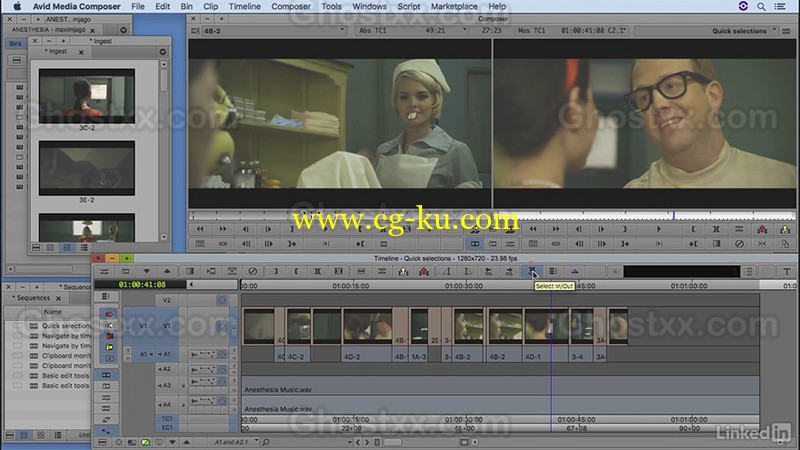Toggle the source A1 track selector
Viewport: 800px width, 450px height.
click(x=143, y=354)
